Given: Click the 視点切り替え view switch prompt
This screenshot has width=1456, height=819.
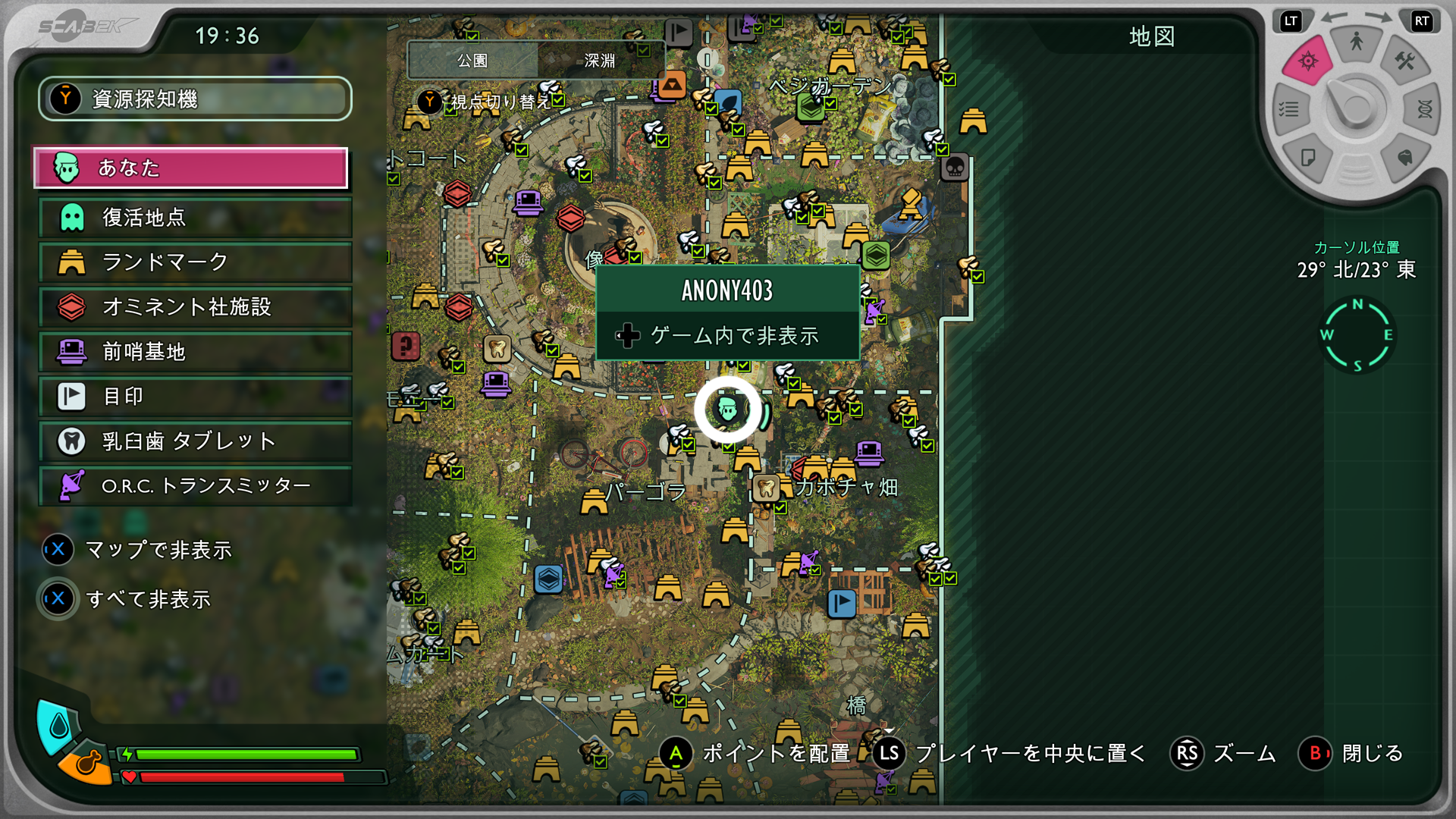Looking at the screenshot, I should tap(484, 102).
